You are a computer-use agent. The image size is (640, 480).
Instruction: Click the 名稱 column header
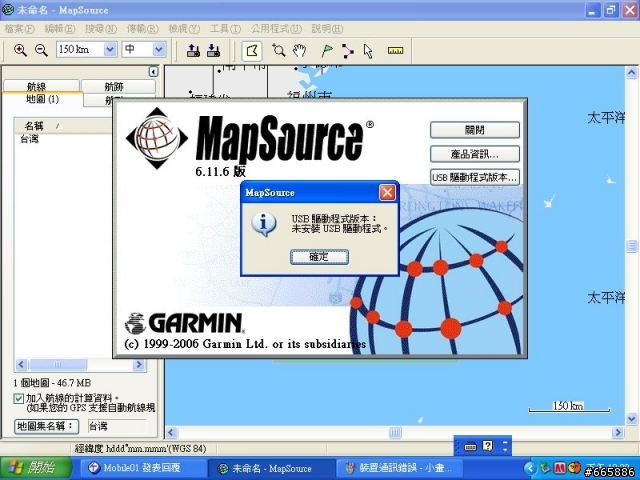pyautogui.click(x=62, y=126)
